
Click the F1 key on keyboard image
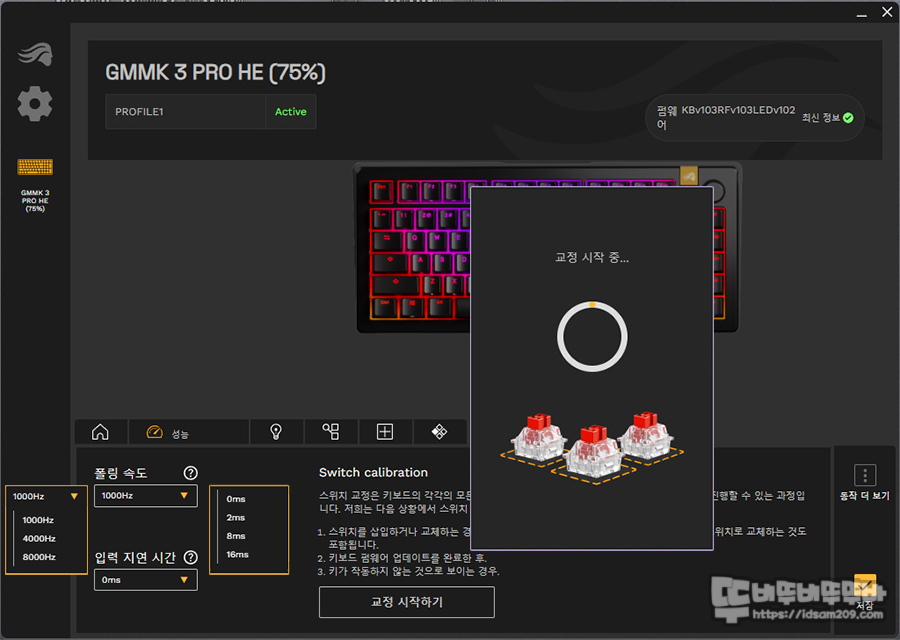pos(409,191)
